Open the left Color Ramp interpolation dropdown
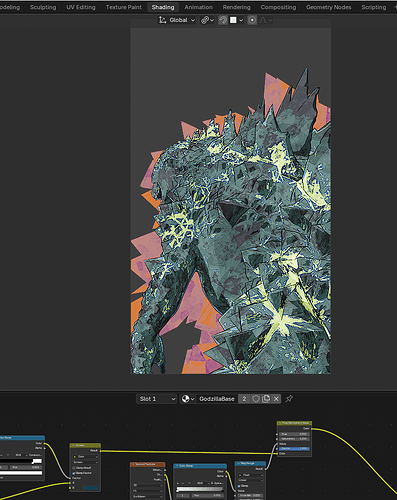The width and height of the screenshot is (397, 500). pos(34,455)
